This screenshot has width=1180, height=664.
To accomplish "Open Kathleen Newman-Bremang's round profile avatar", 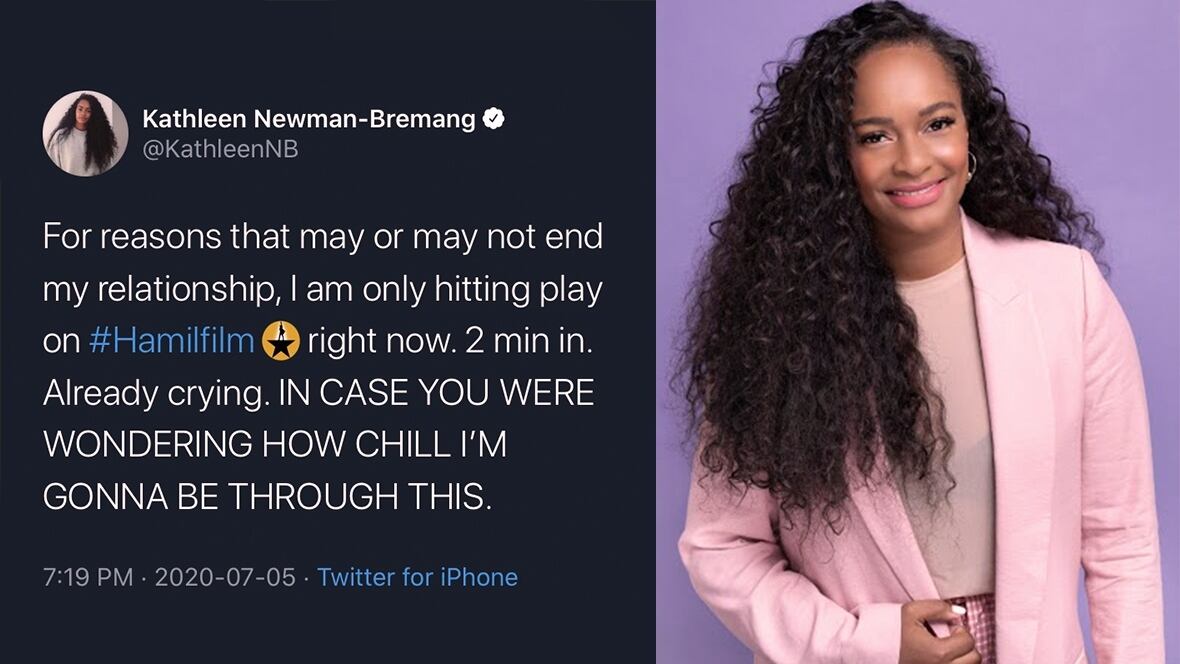I will pyautogui.click(x=85, y=133).
